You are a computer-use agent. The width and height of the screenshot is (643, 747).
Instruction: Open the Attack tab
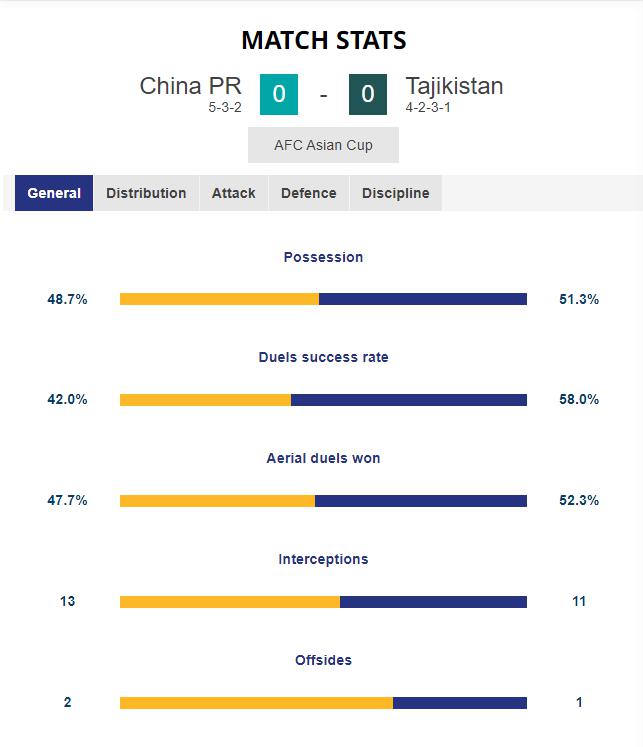[233, 193]
